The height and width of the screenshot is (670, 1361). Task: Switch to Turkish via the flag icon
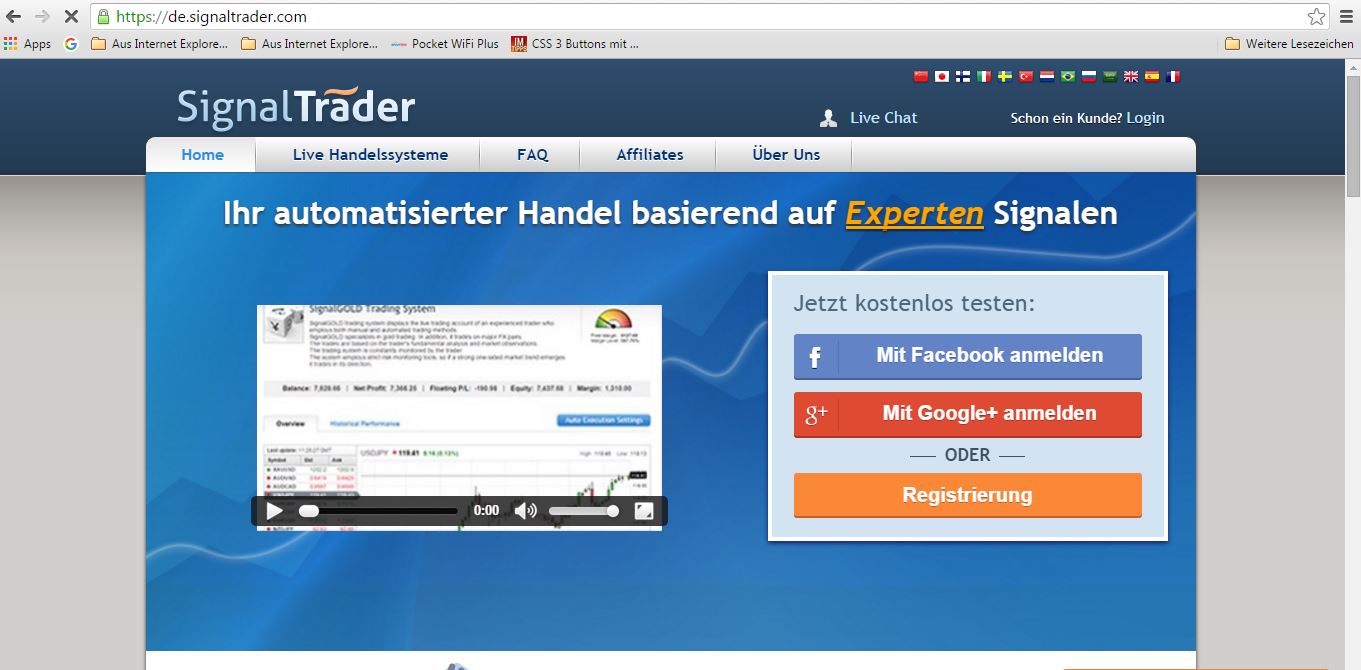click(1026, 76)
